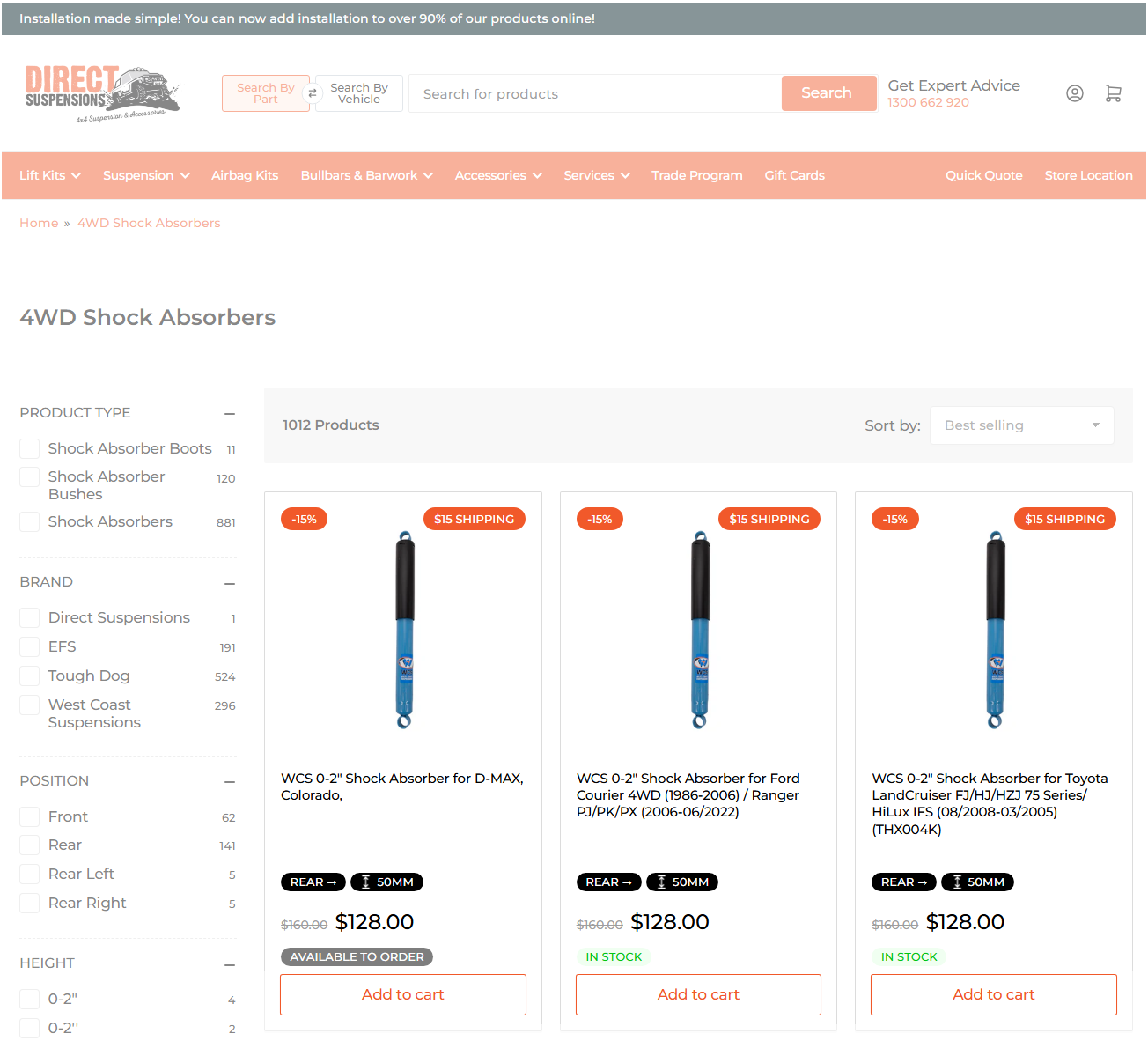Screen dimensions: 1148x1041
Task: Click the REAR tag on Toyota LandCruiser product
Action: click(x=903, y=882)
